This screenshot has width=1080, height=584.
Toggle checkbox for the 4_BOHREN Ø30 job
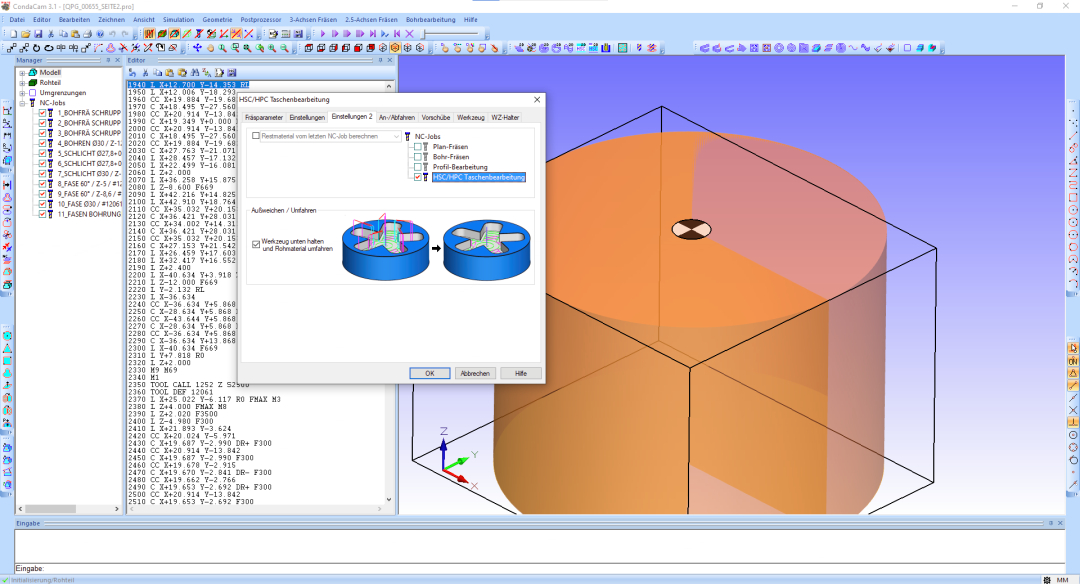pos(42,143)
